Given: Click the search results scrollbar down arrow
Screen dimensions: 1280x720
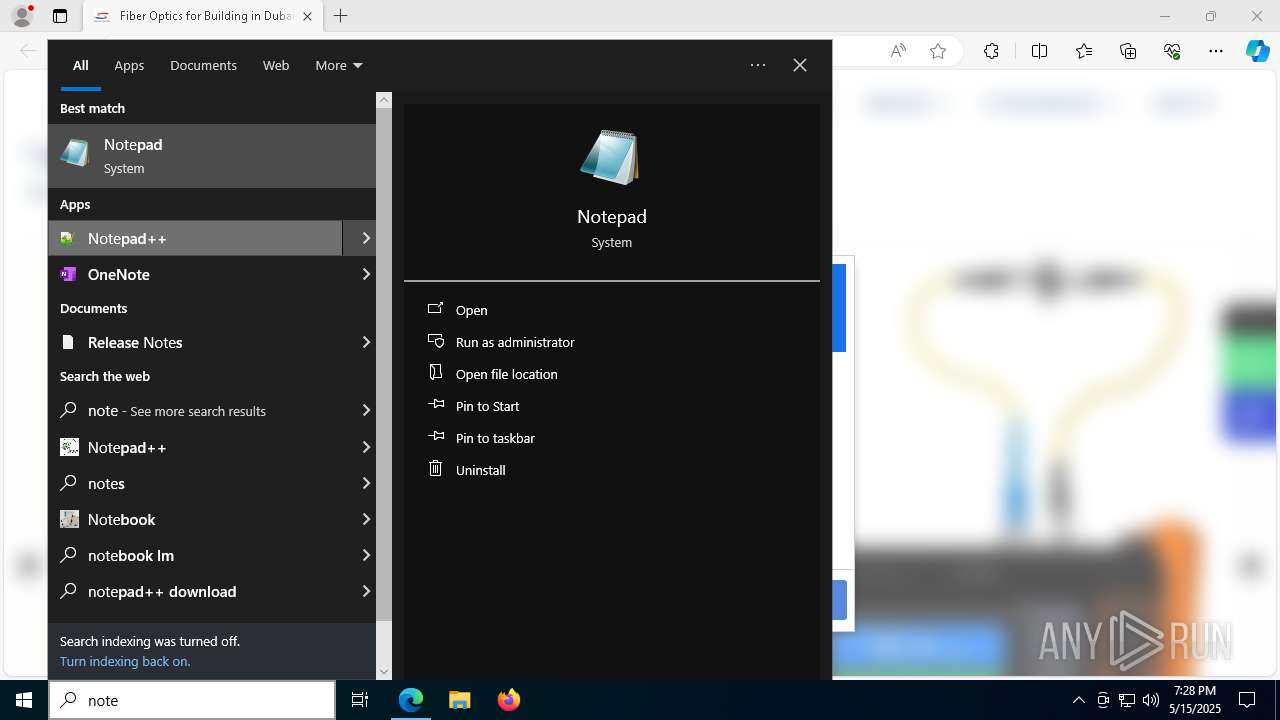Looking at the screenshot, I should point(384,672).
